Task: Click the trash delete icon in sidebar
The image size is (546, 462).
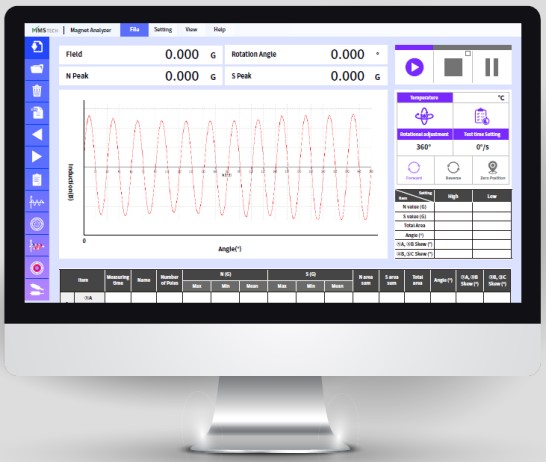Action: point(37,91)
